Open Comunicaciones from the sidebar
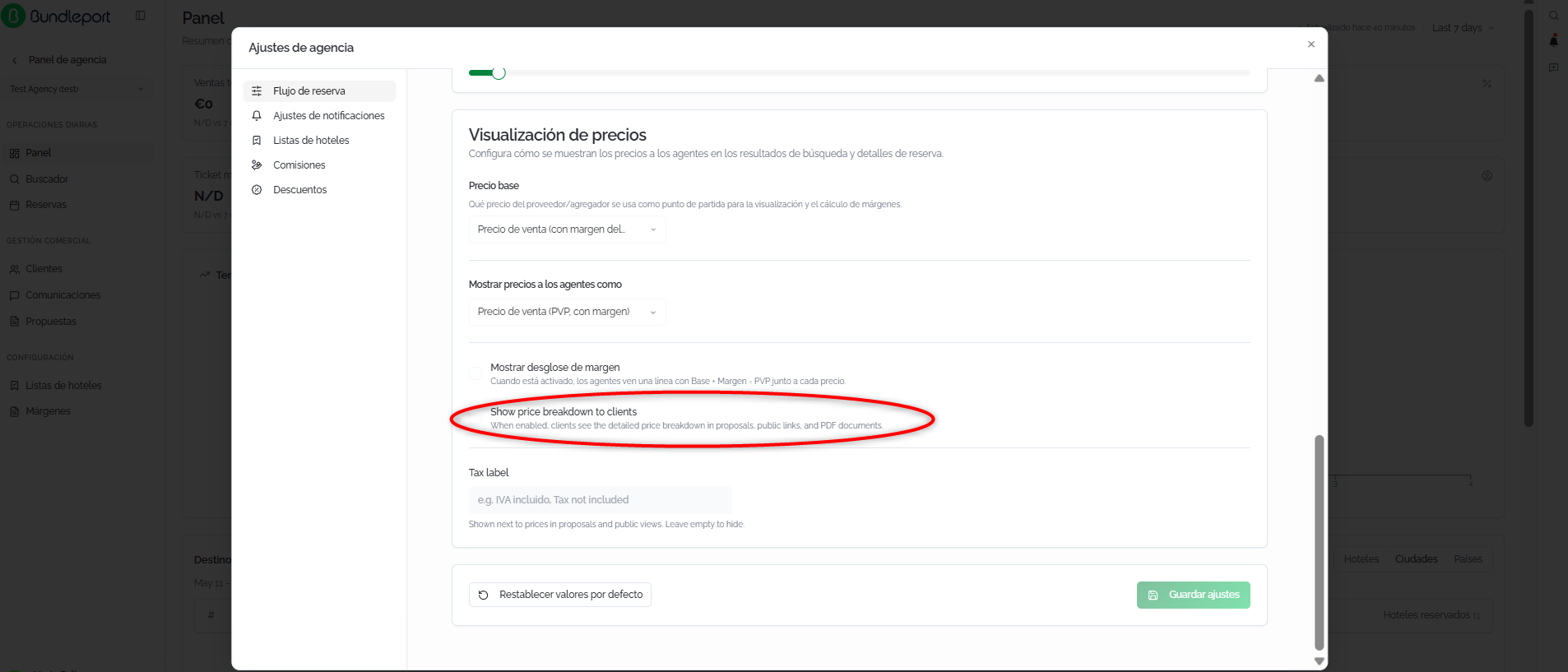Viewport: 1568px width, 672px height. (77, 295)
